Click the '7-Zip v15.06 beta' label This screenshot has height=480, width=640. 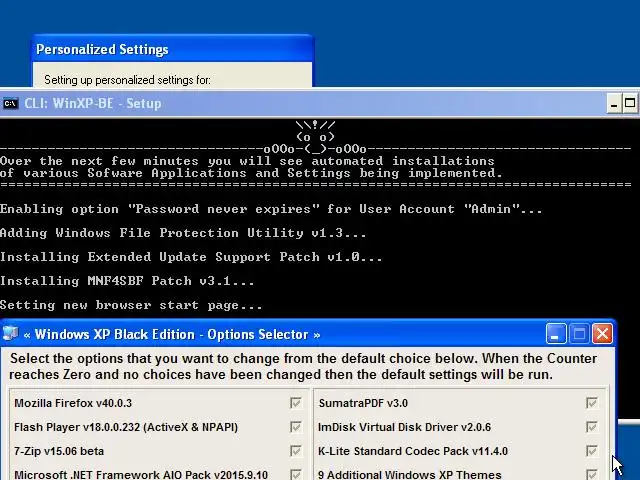point(59,451)
